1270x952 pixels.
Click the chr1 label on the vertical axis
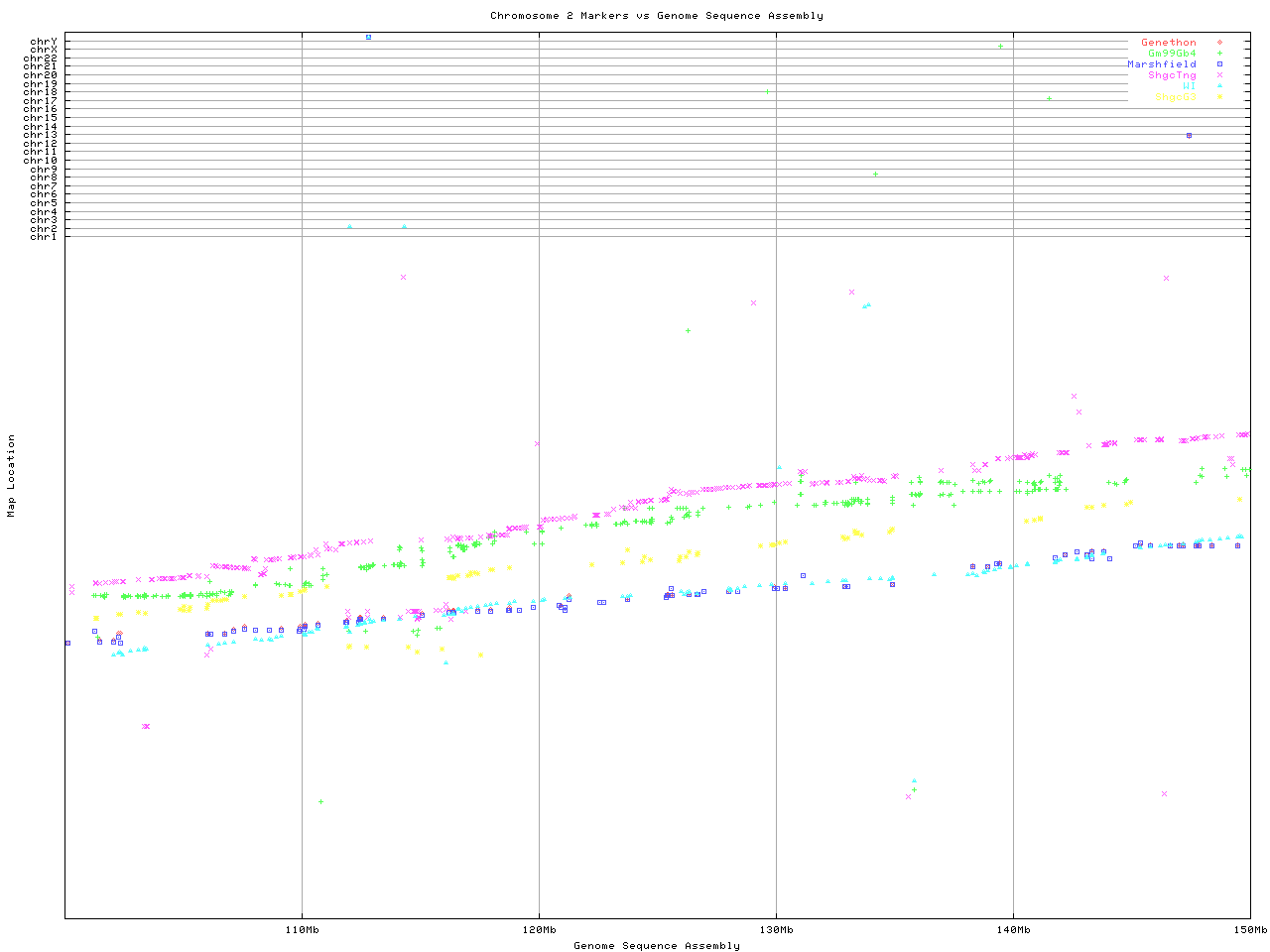(43, 236)
